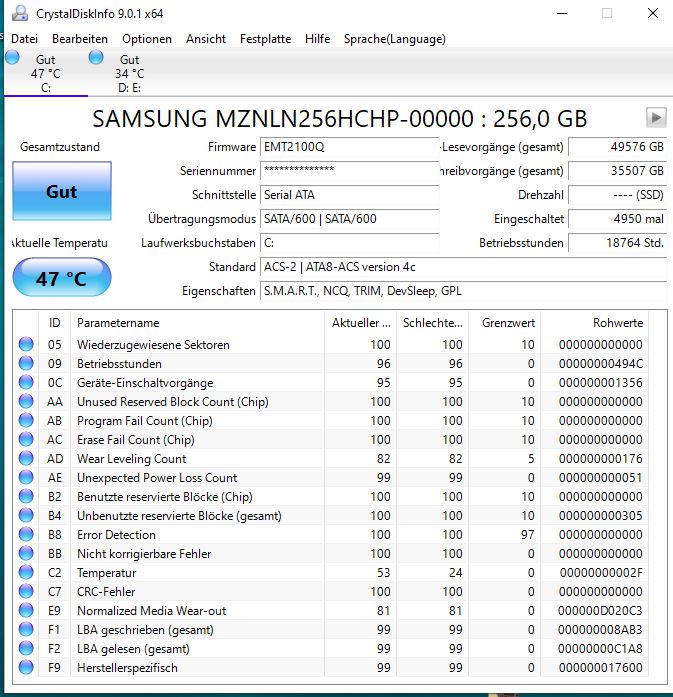
Task: Click the Grenzwert column header
Action: pyautogui.click(x=505, y=323)
